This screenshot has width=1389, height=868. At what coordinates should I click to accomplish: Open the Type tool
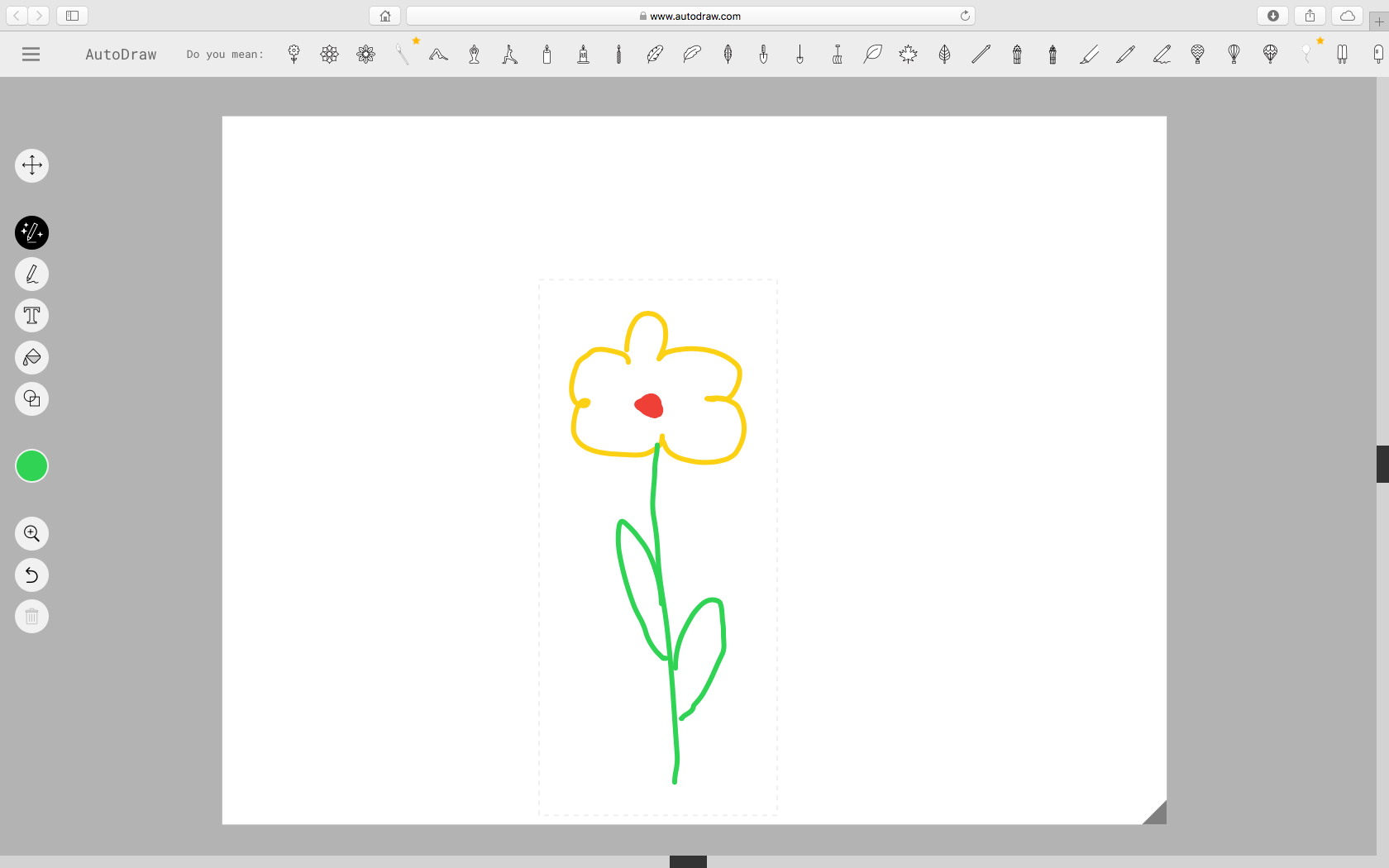pos(31,315)
